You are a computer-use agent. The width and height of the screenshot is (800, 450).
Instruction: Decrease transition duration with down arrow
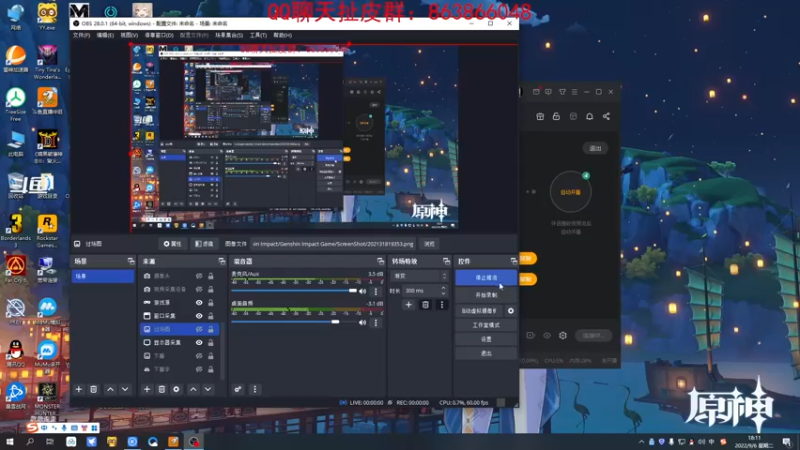click(x=443, y=293)
